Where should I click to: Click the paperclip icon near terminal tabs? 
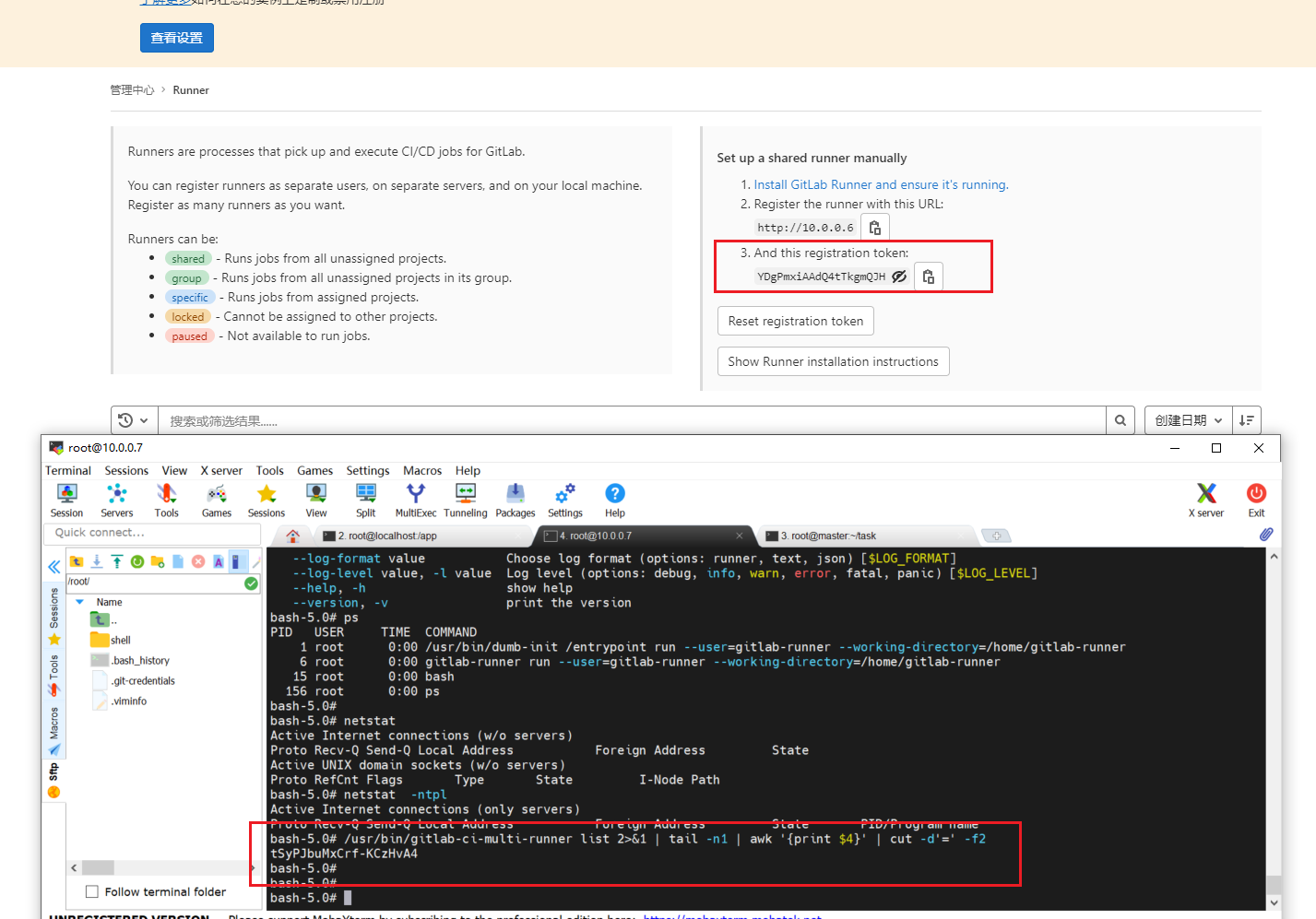(x=1266, y=534)
